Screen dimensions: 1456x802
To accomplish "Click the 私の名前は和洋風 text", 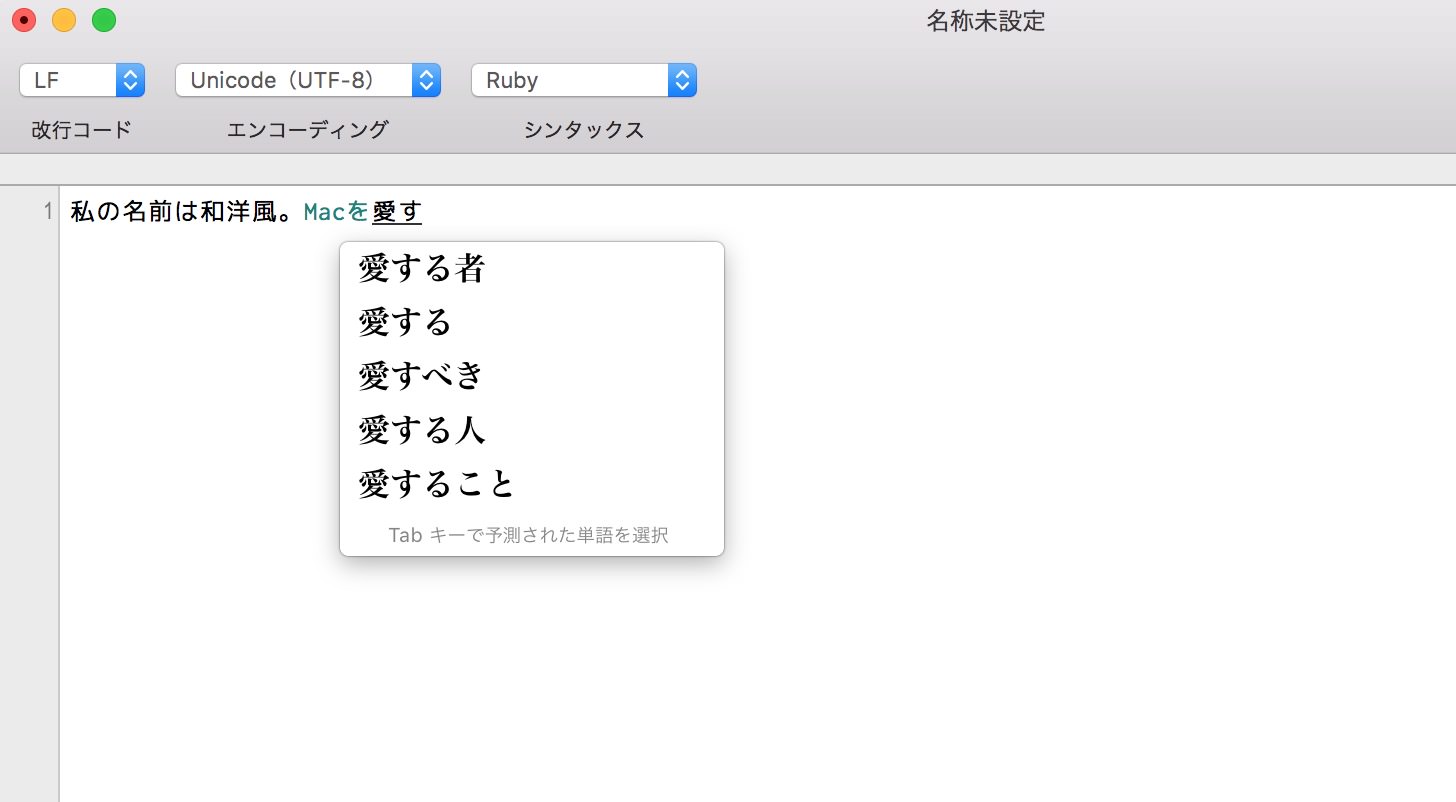I will [x=173, y=212].
